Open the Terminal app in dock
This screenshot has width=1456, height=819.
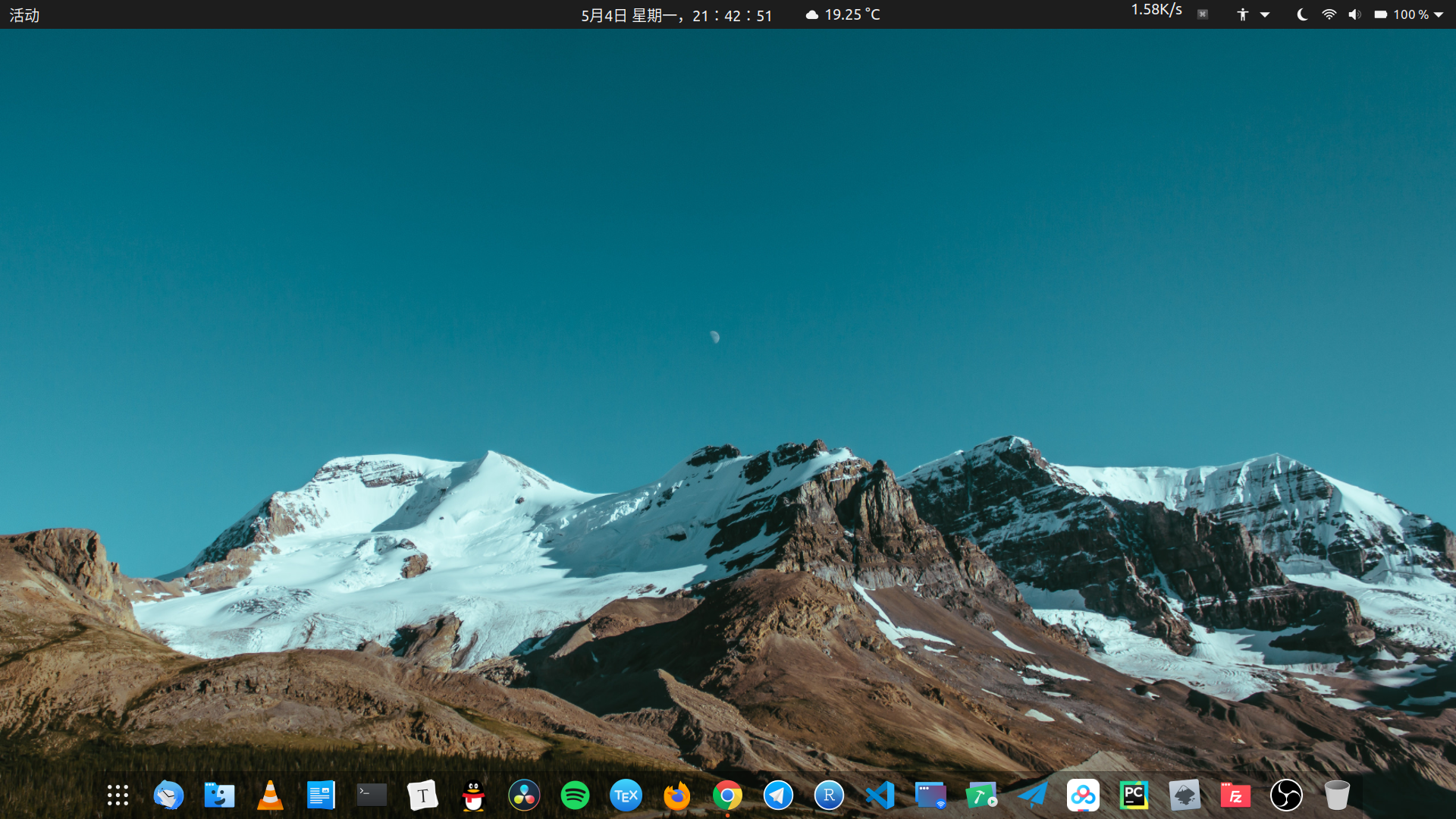[x=372, y=795]
